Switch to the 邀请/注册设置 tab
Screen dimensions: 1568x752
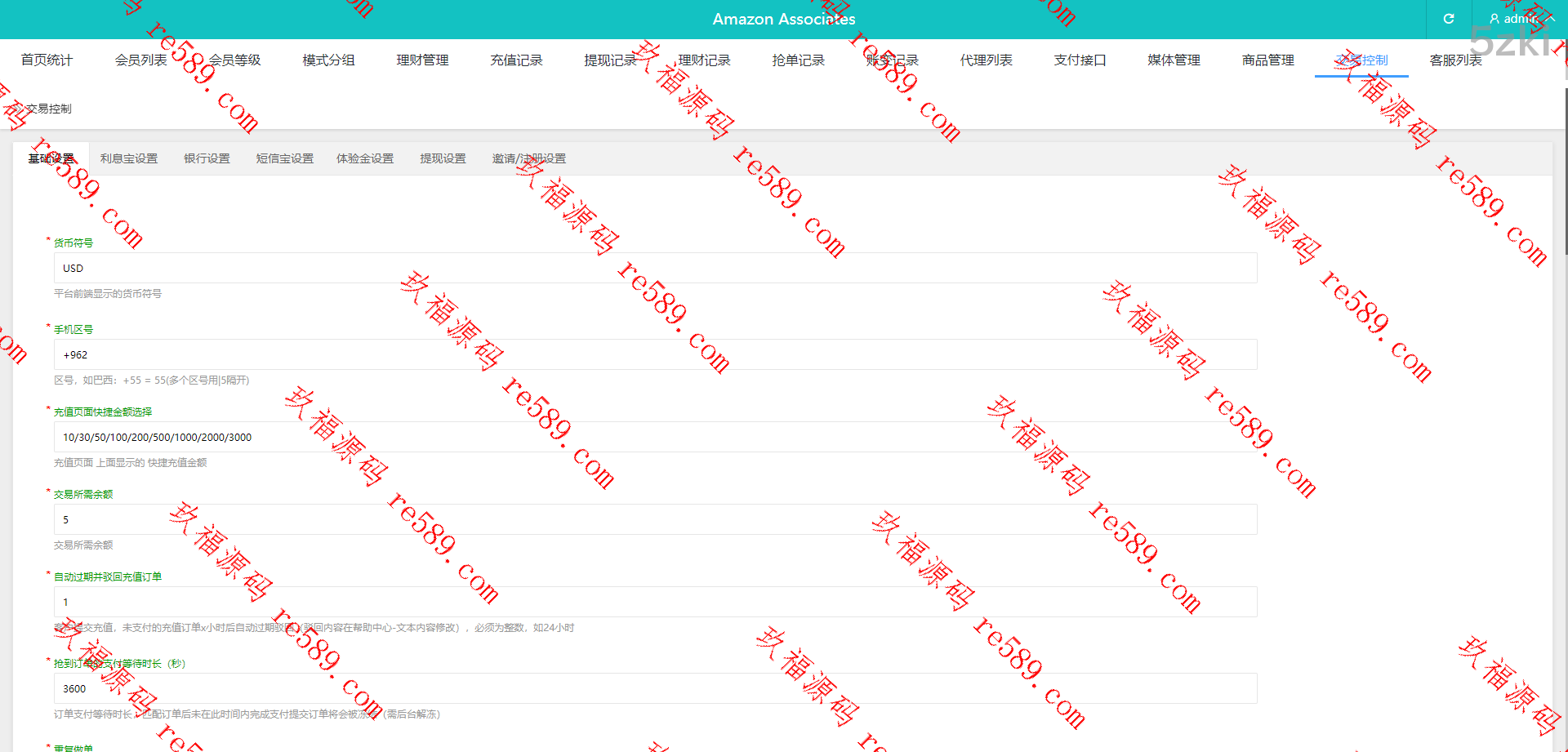coord(528,158)
